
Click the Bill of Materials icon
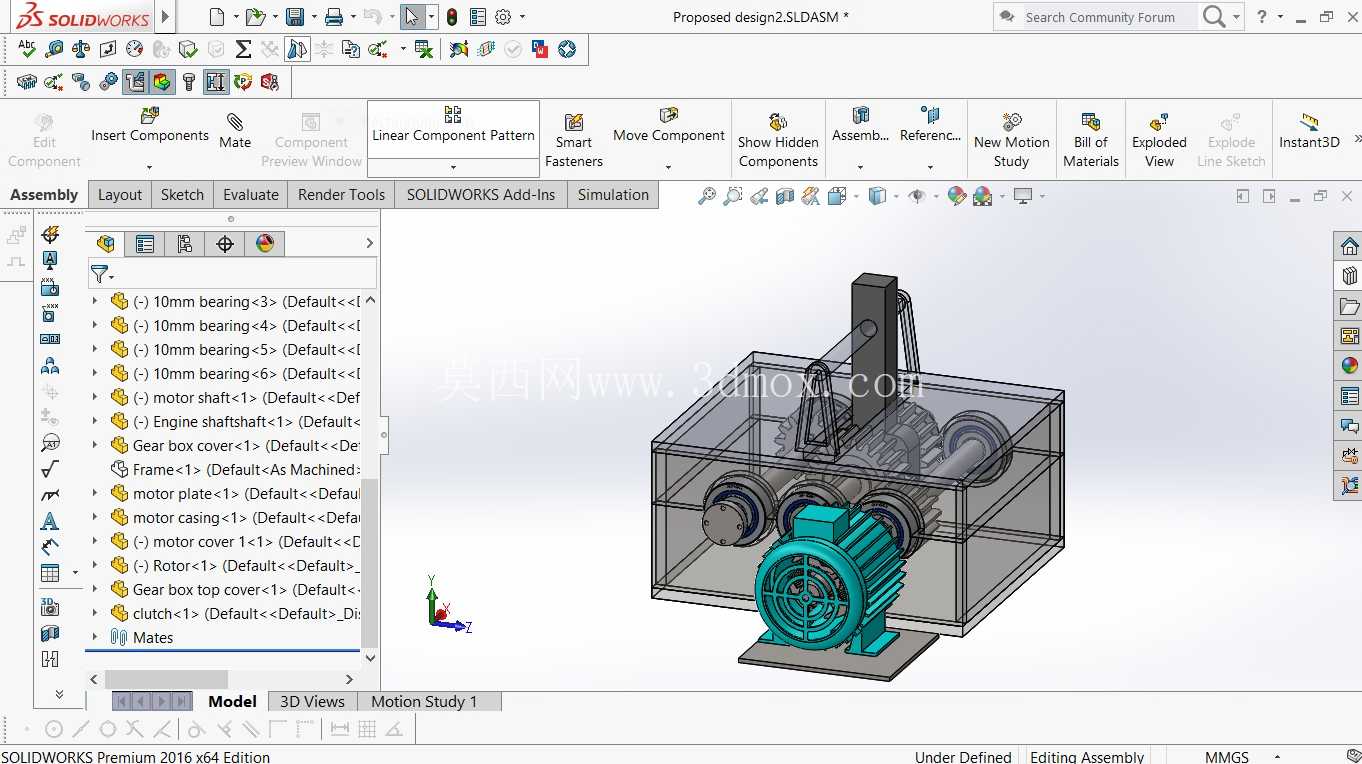click(1091, 122)
